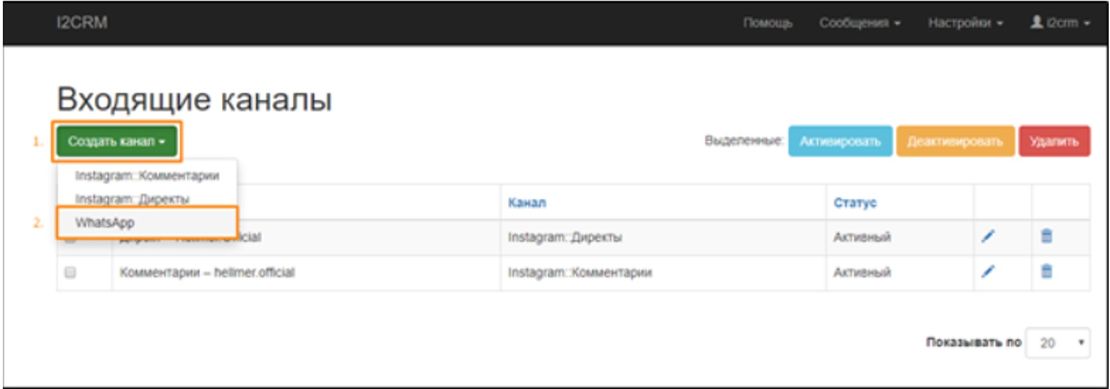Open the Помощь link in navbar

click(x=768, y=23)
